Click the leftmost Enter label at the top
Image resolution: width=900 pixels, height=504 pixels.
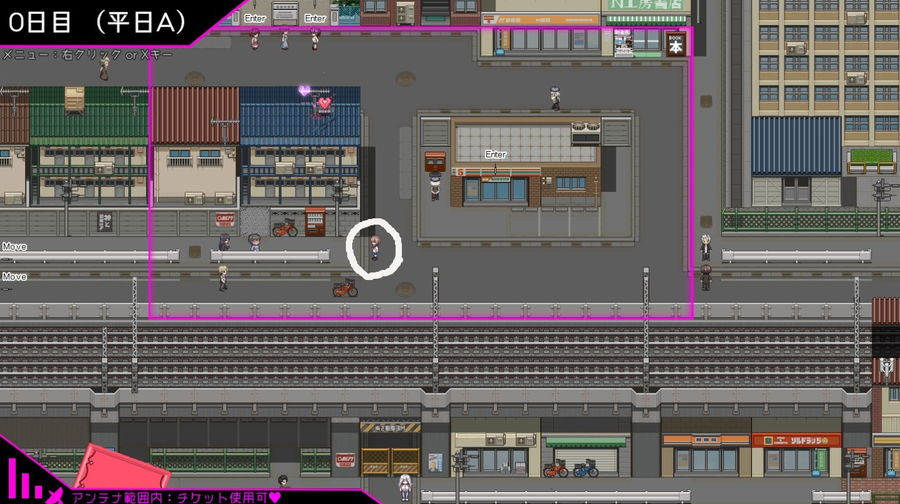point(255,18)
